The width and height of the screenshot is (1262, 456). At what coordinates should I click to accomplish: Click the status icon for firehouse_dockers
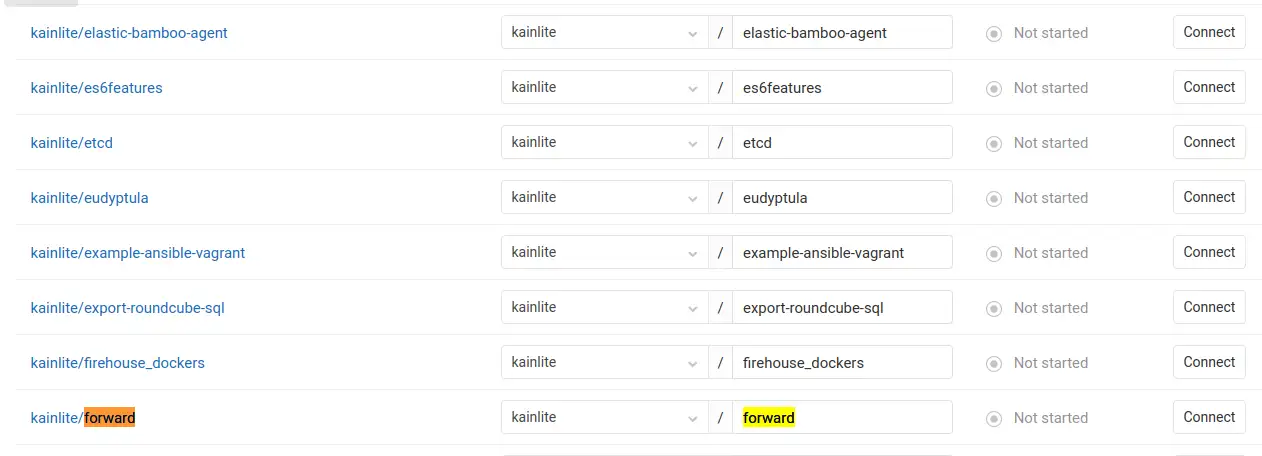pyautogui.click(x=994, y=363)
